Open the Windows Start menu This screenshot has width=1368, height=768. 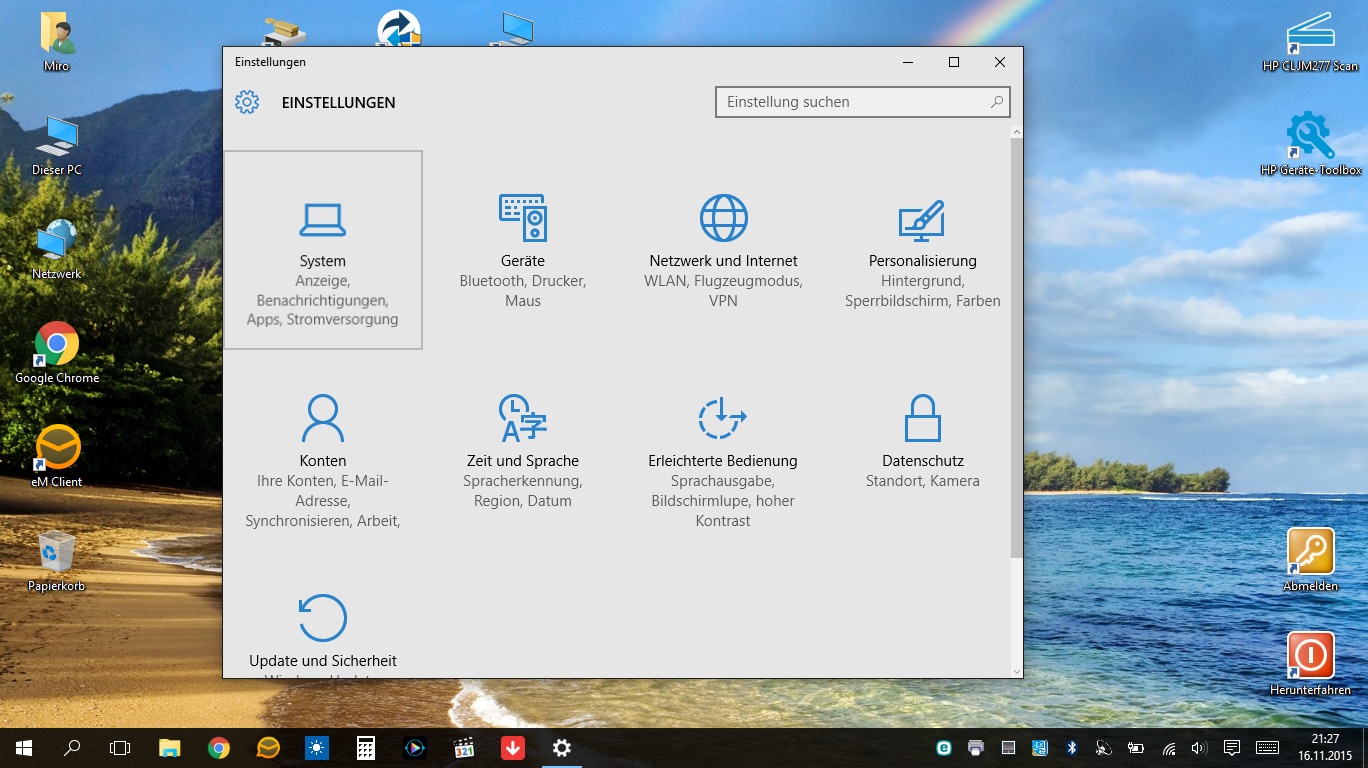(x=24, y=748)
